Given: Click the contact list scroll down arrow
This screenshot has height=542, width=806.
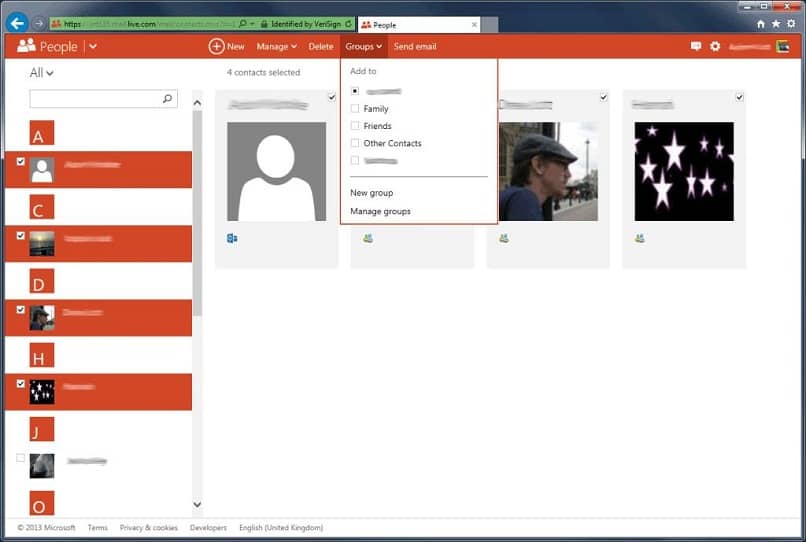Looking at the screenshot, I should (x=197, y=504).
